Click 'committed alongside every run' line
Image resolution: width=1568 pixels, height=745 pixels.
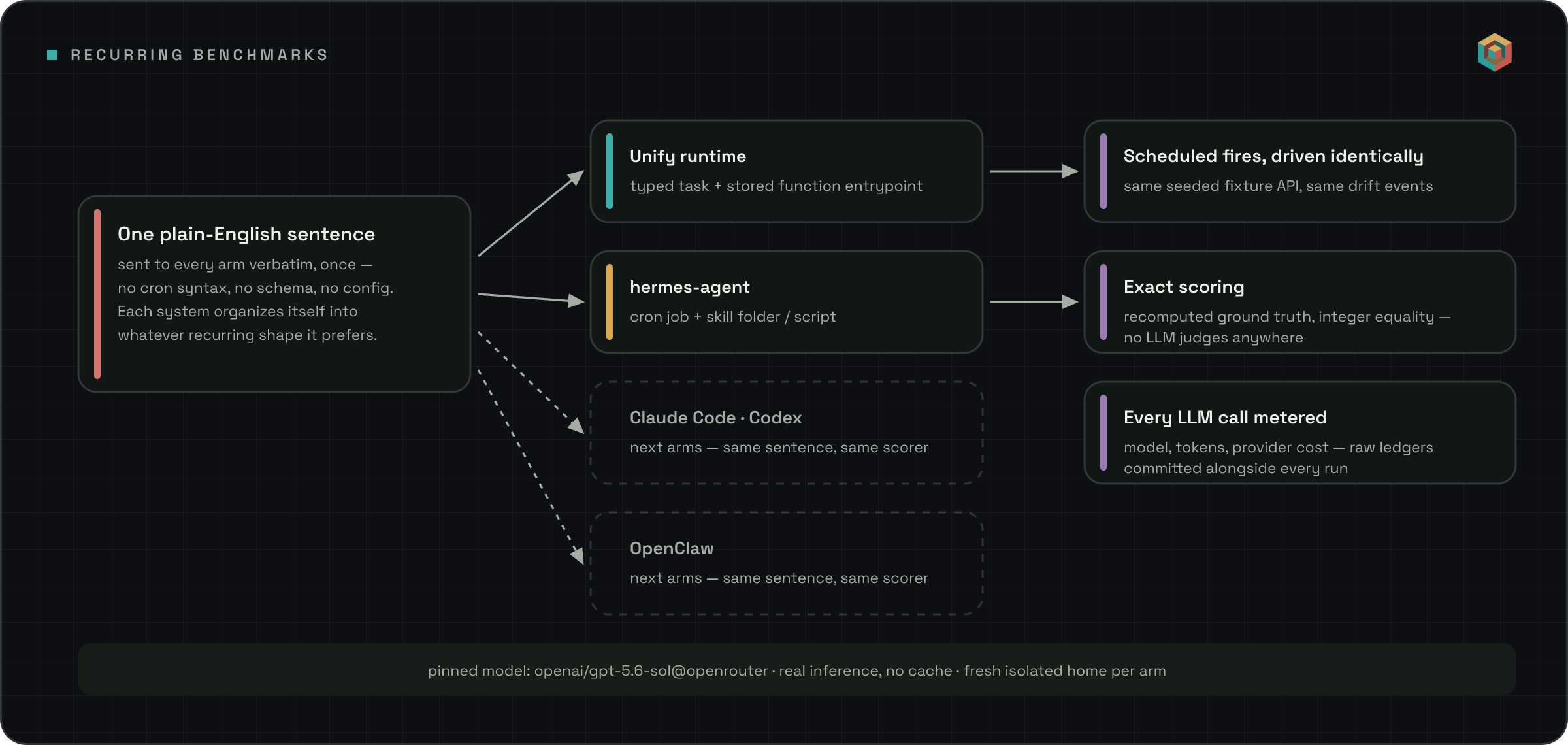(x=1235, y=469)
